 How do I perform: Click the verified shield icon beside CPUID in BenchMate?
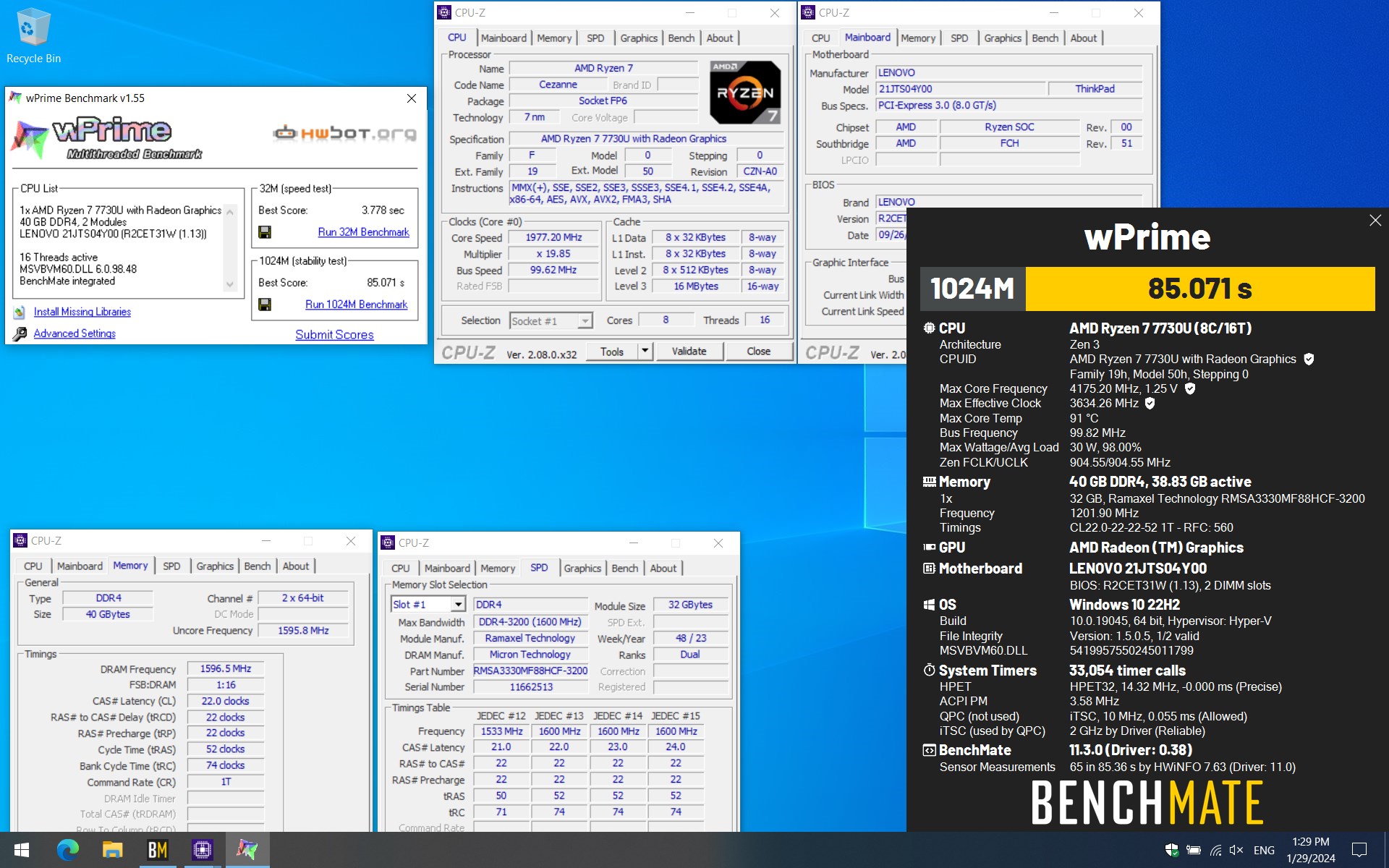[1309, 359]
